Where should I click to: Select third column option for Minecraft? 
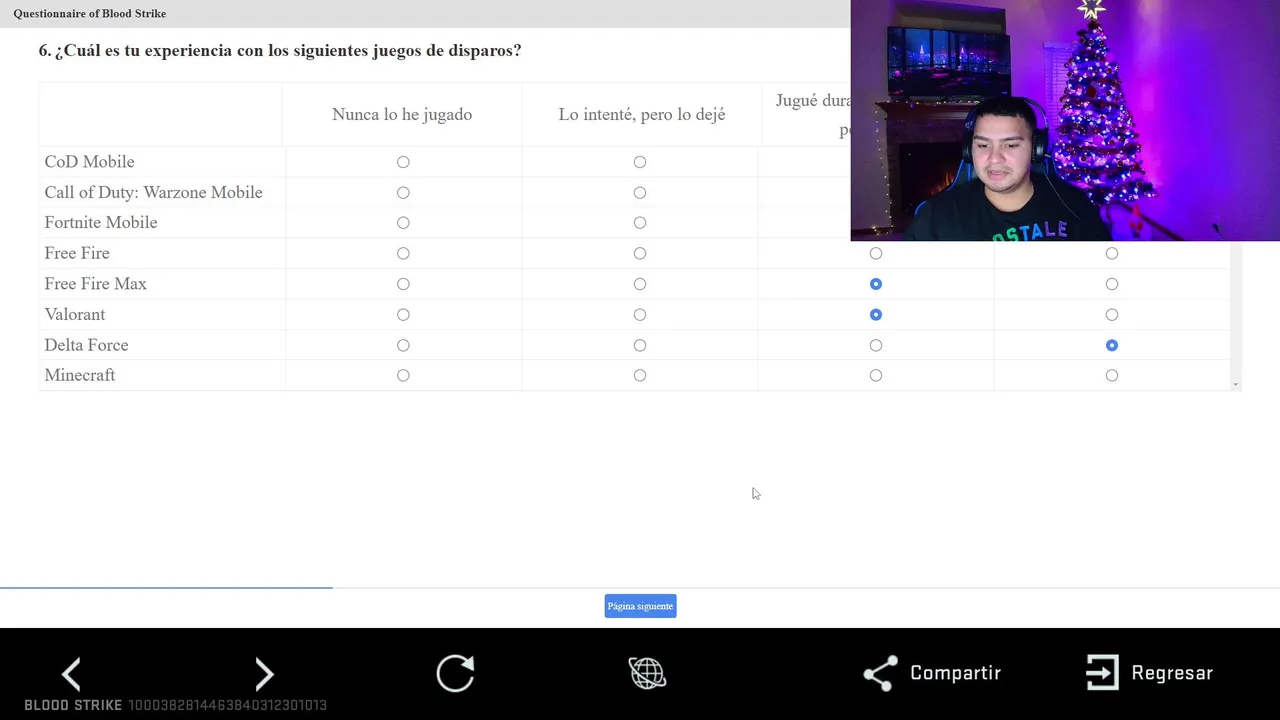click(876, 376)
